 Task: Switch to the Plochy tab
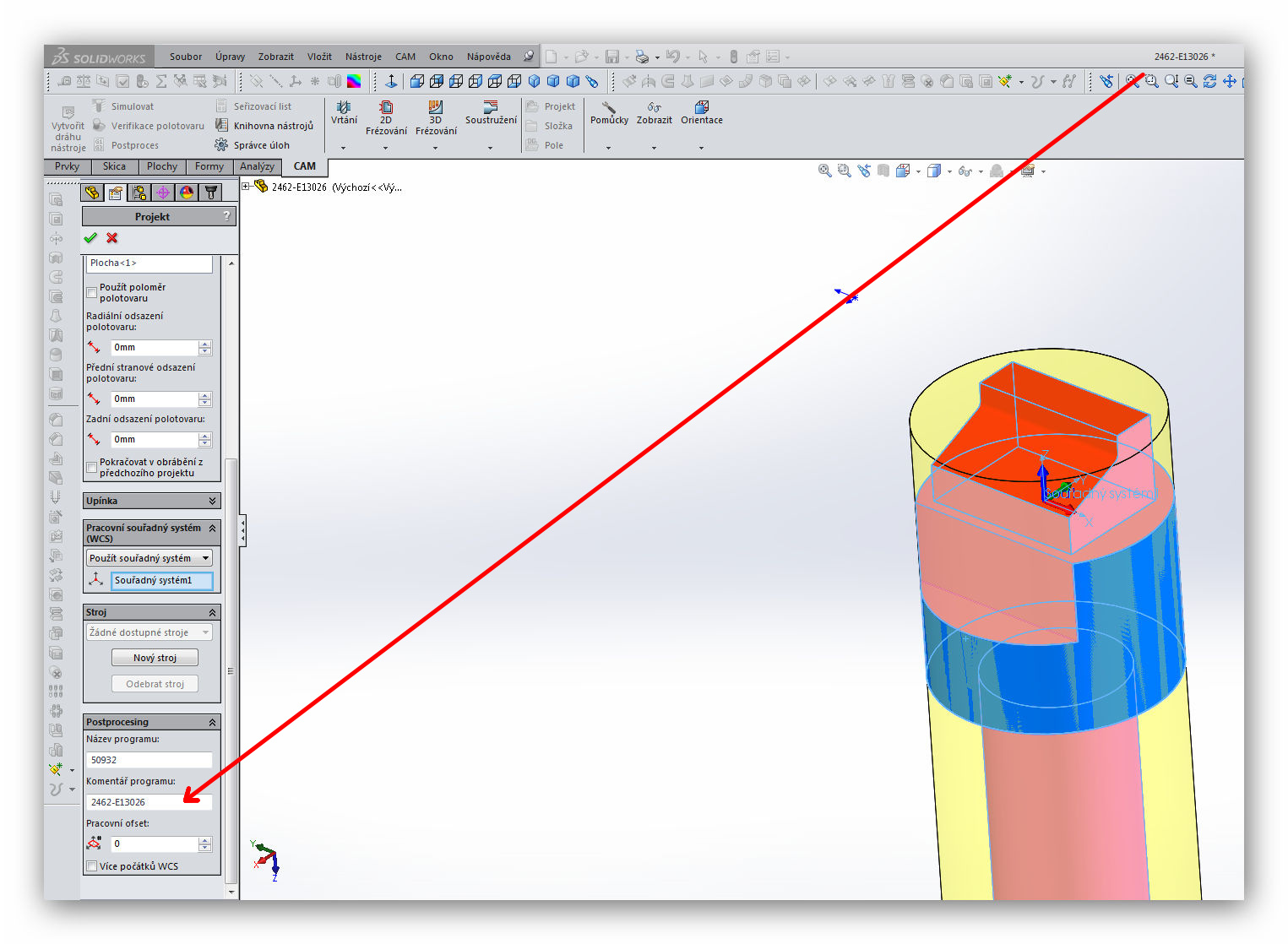(161, 166)
